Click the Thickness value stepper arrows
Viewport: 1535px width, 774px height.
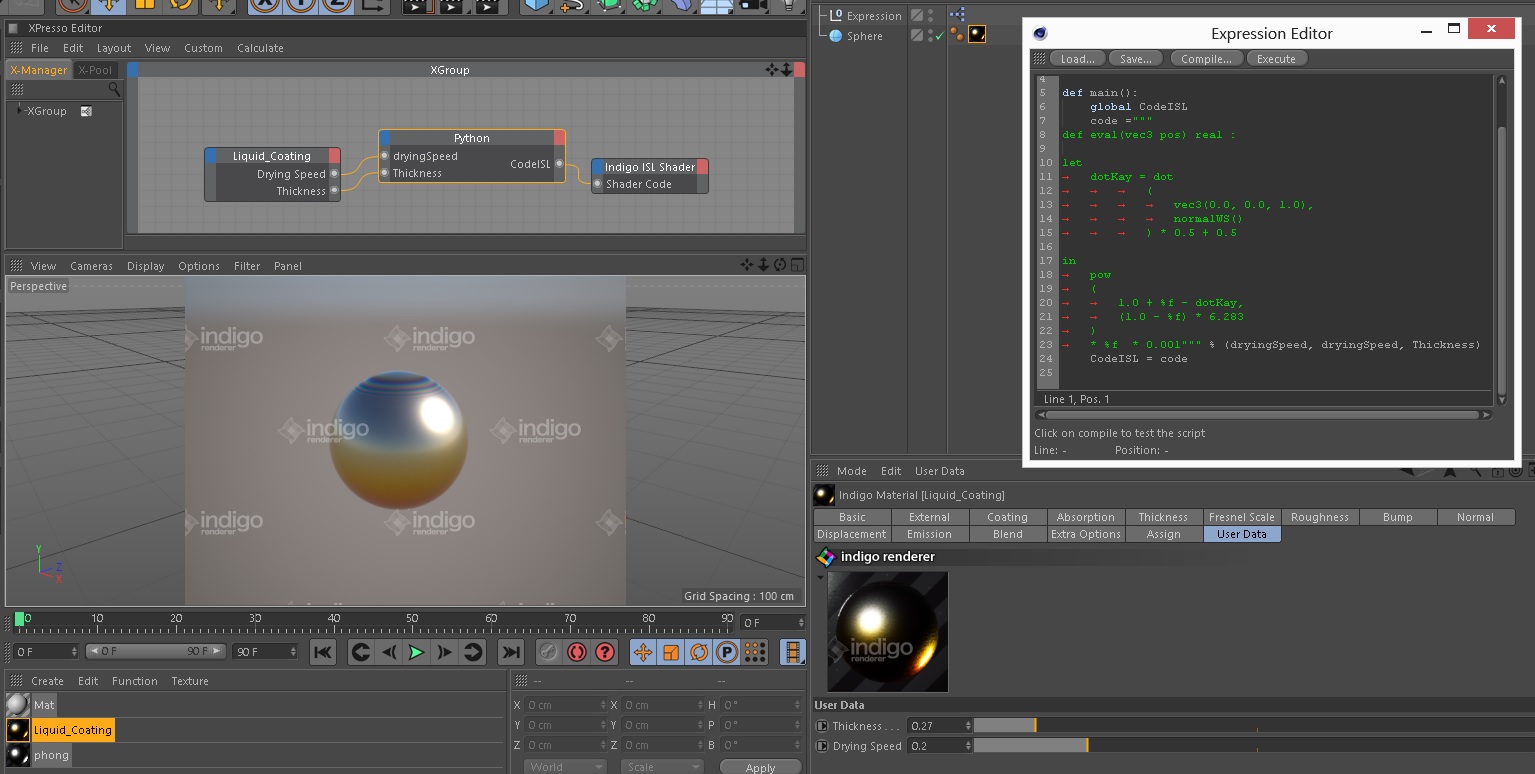[967, 726]
